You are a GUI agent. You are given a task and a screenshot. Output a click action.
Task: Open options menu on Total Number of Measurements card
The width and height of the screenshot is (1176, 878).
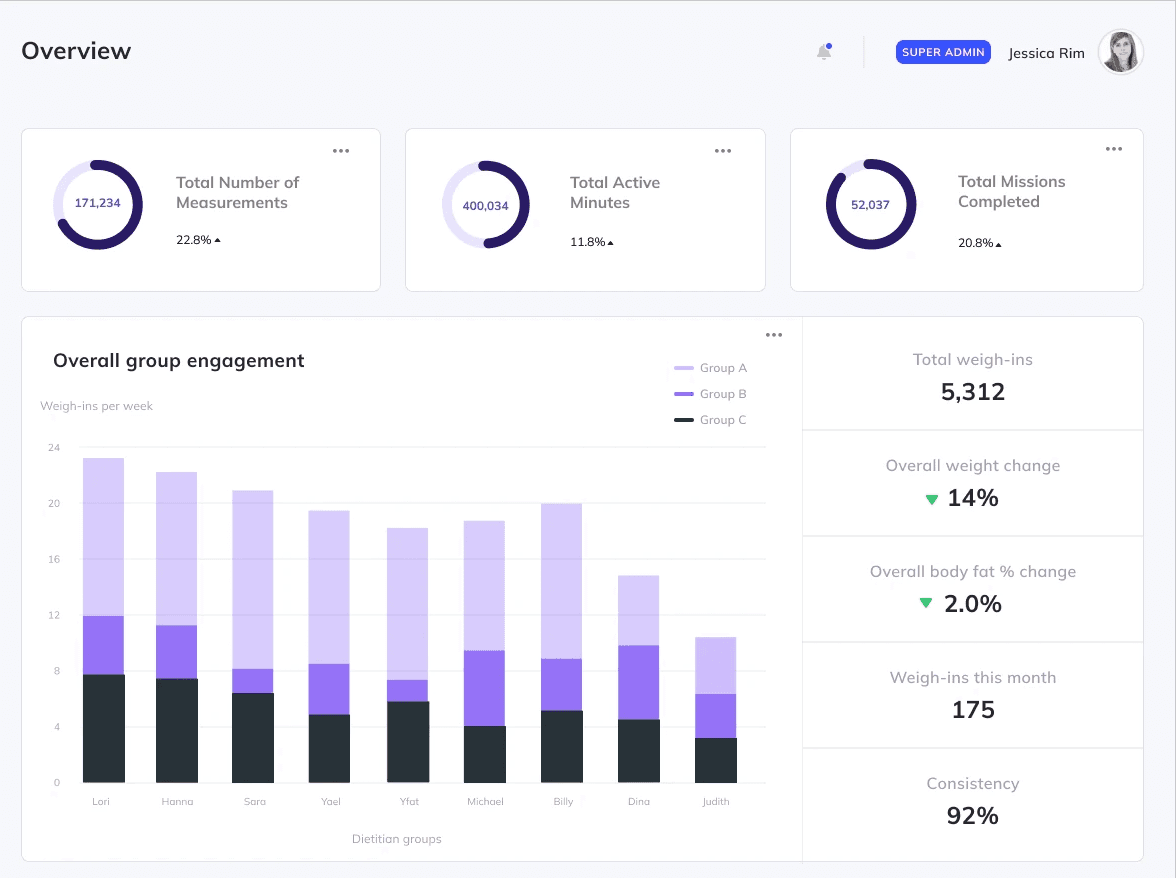pos(341,150)
